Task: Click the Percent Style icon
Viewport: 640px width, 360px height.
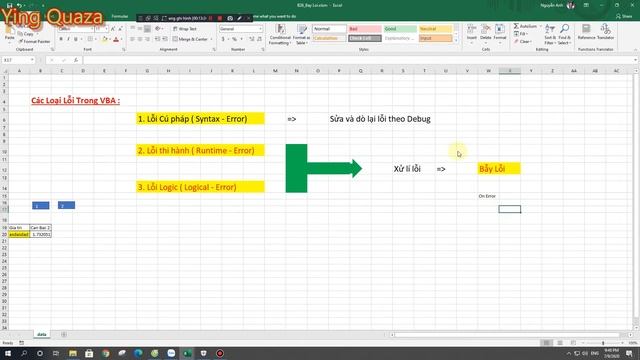Action: pos(234,39)
